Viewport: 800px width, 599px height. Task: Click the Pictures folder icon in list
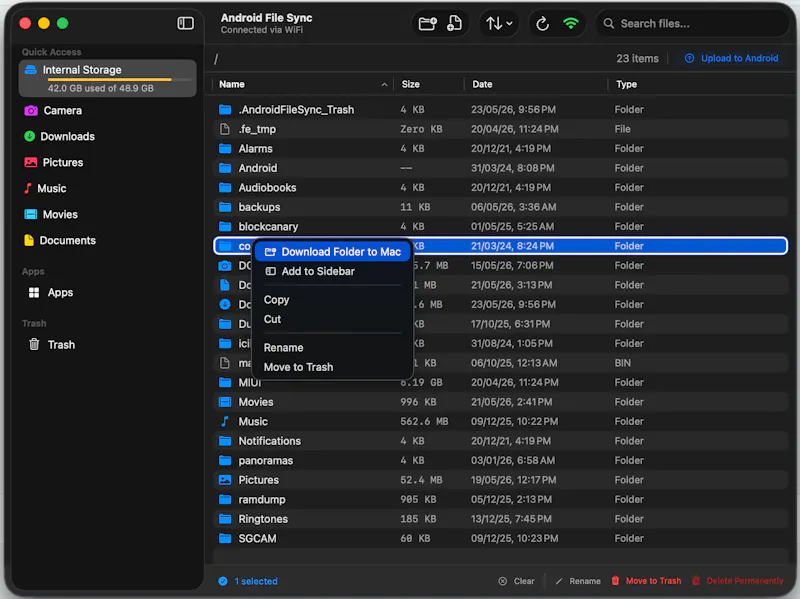(x=224, y=480)
